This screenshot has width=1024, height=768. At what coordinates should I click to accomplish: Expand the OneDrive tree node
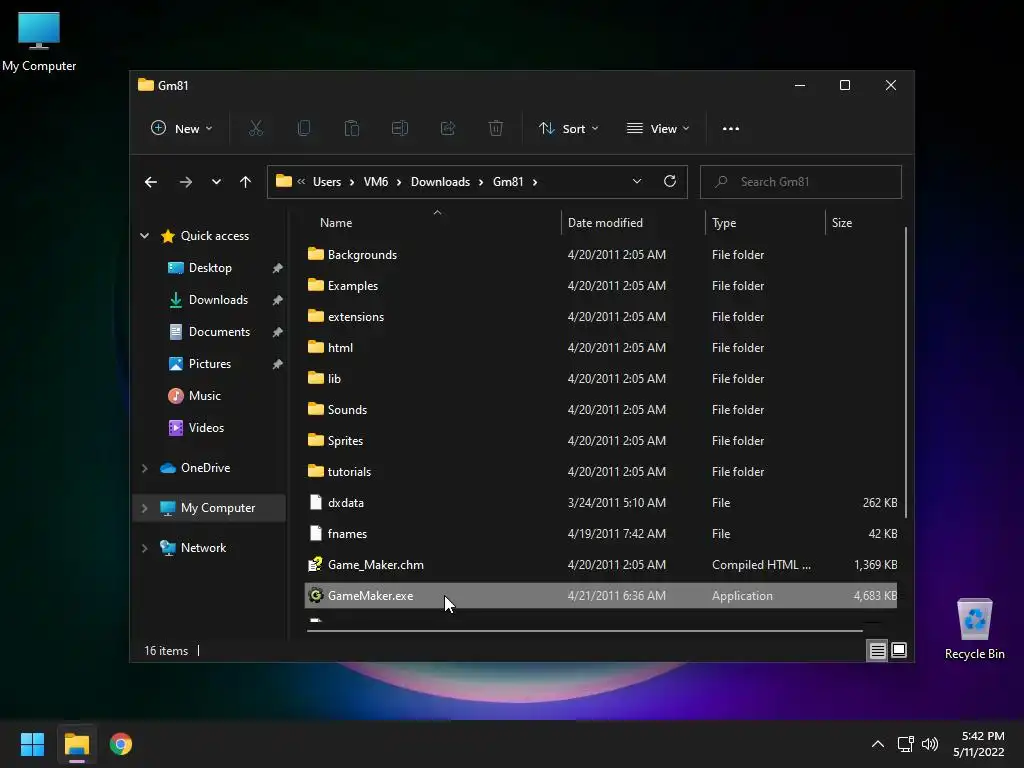point(144,468)
